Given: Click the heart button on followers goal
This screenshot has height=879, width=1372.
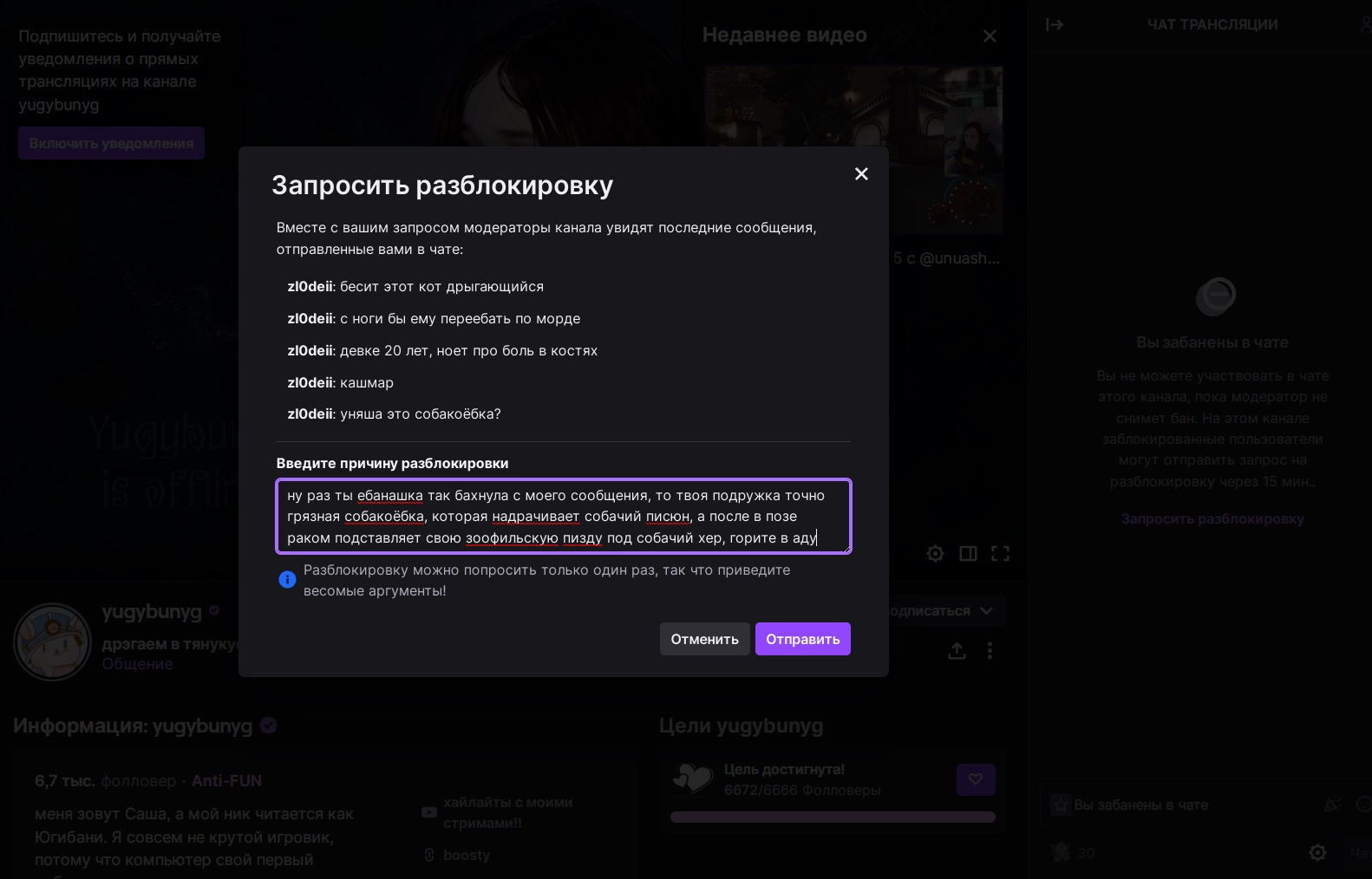Looking at the screenshot, I should [x=976, y=779].
